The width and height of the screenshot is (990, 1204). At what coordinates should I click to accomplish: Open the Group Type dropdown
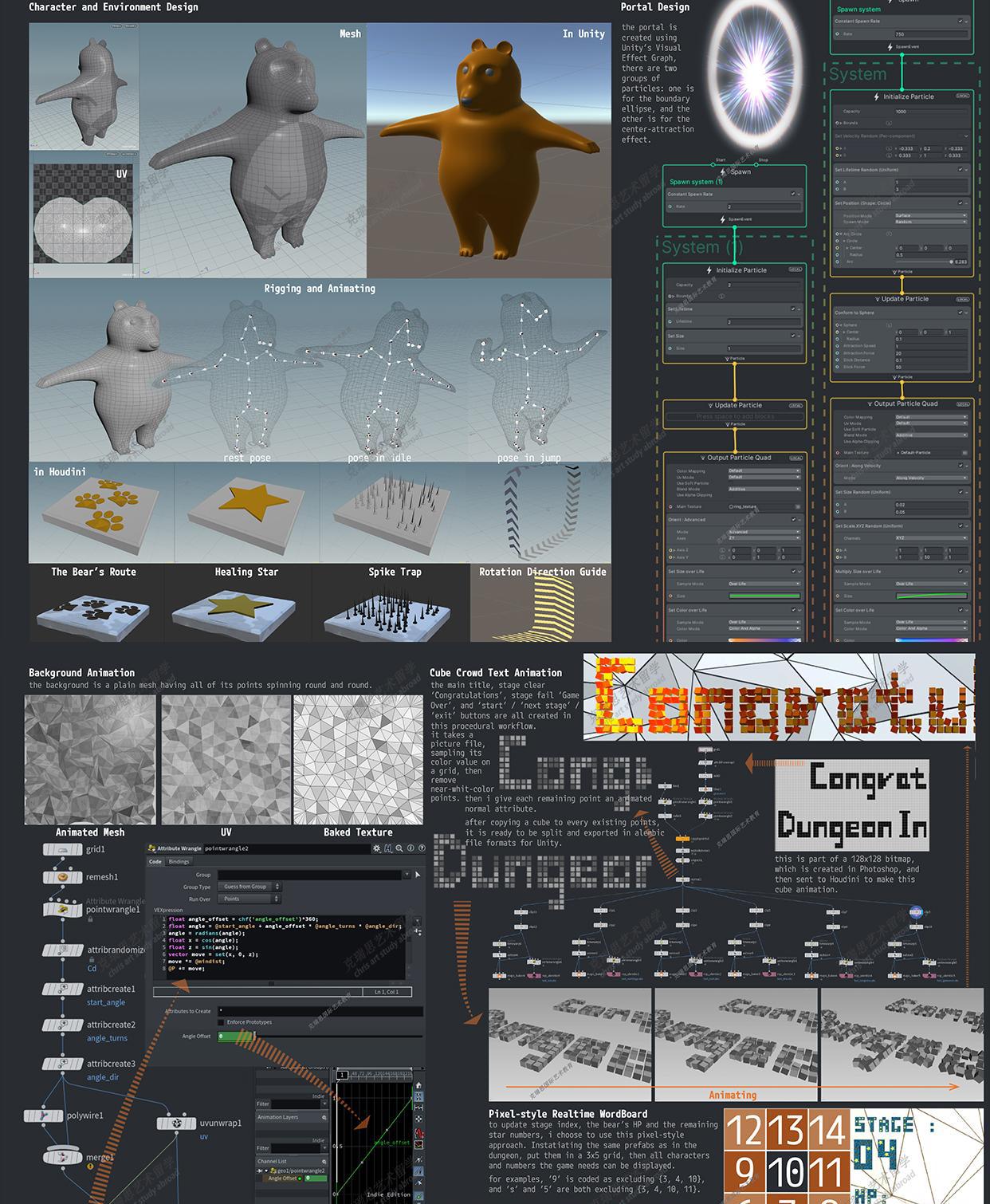point(250,887)
